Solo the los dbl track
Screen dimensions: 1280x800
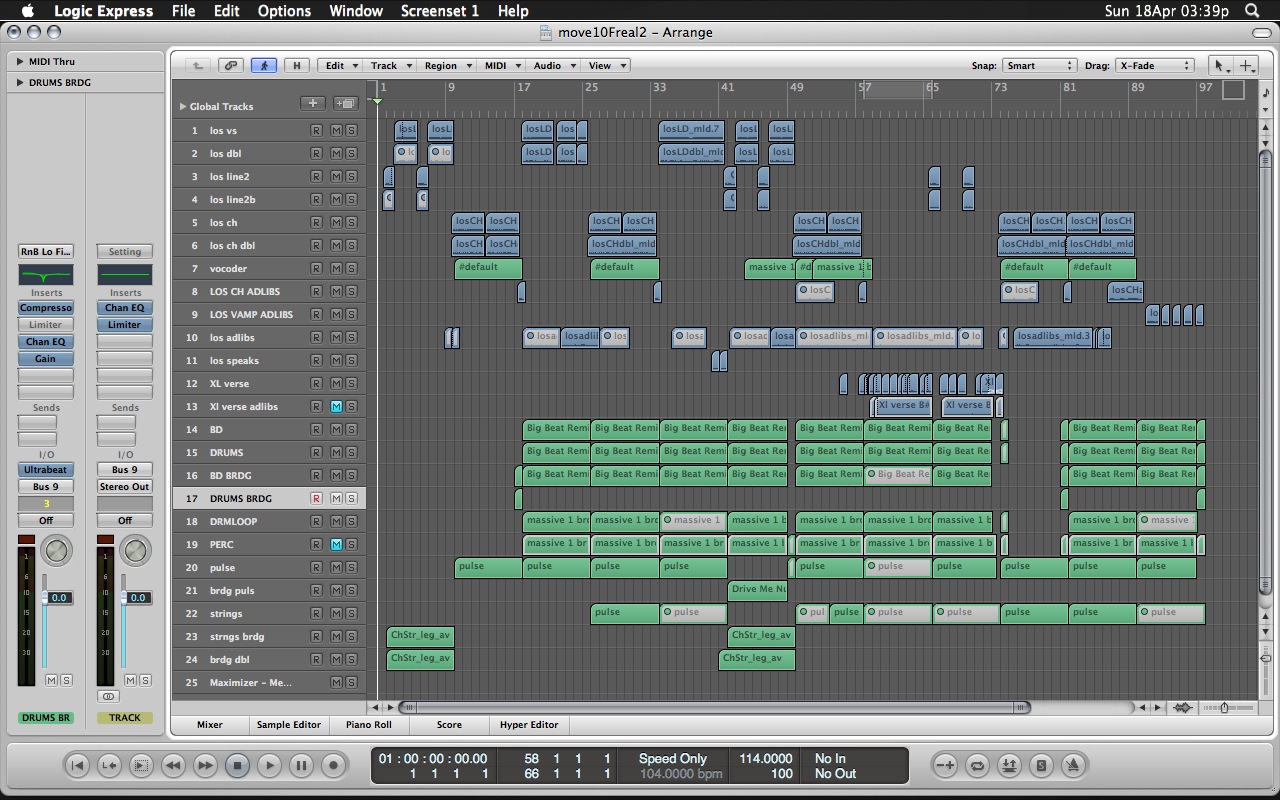tap(351, 154)
